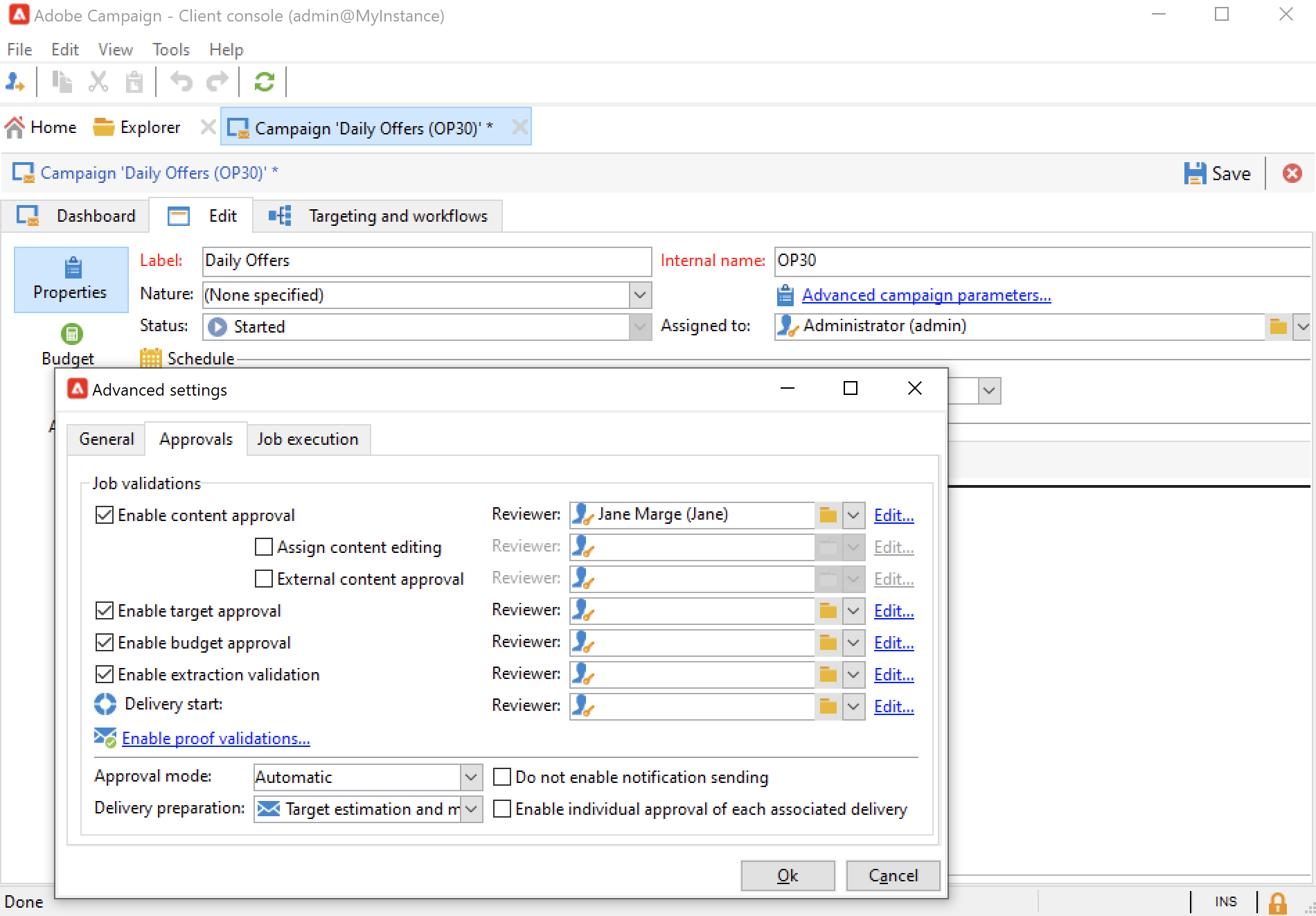
Task: Expand the Assigned to dropdown arrow
Action: (x=1302, y=326)
